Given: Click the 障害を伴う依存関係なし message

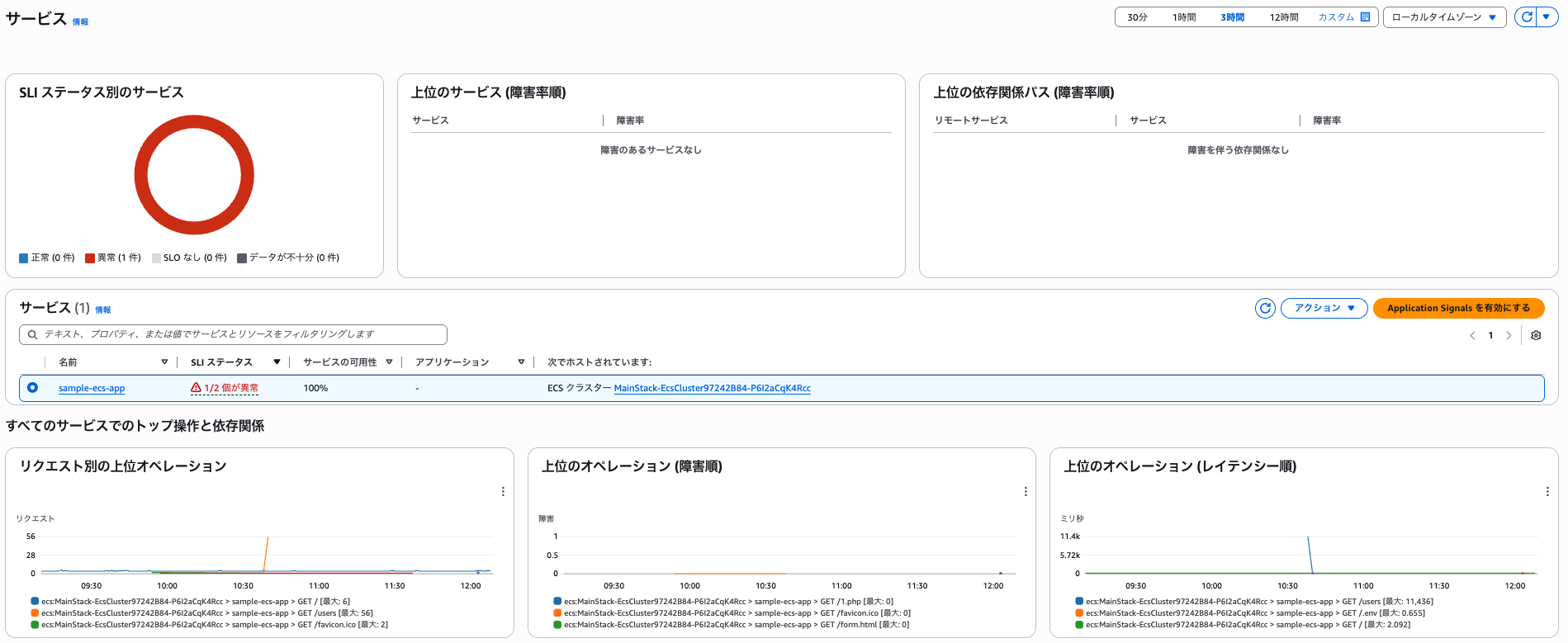Looking at the screenshot, I should [1238, 150].
